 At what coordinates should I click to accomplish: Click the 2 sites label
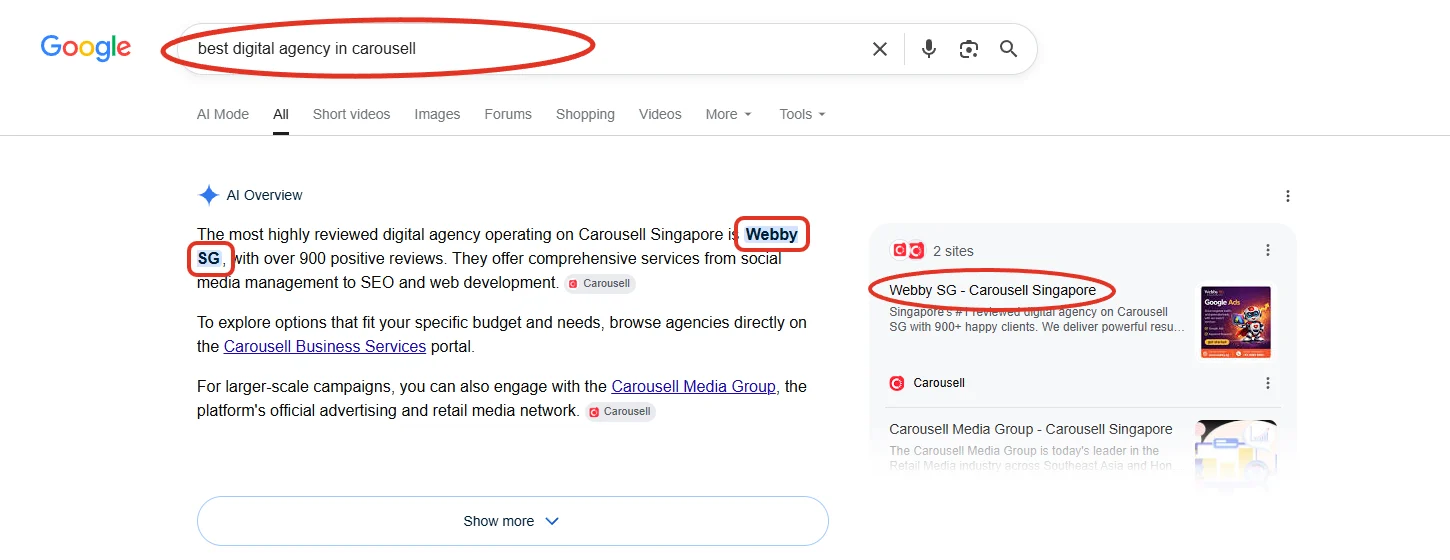click(953, 251)
